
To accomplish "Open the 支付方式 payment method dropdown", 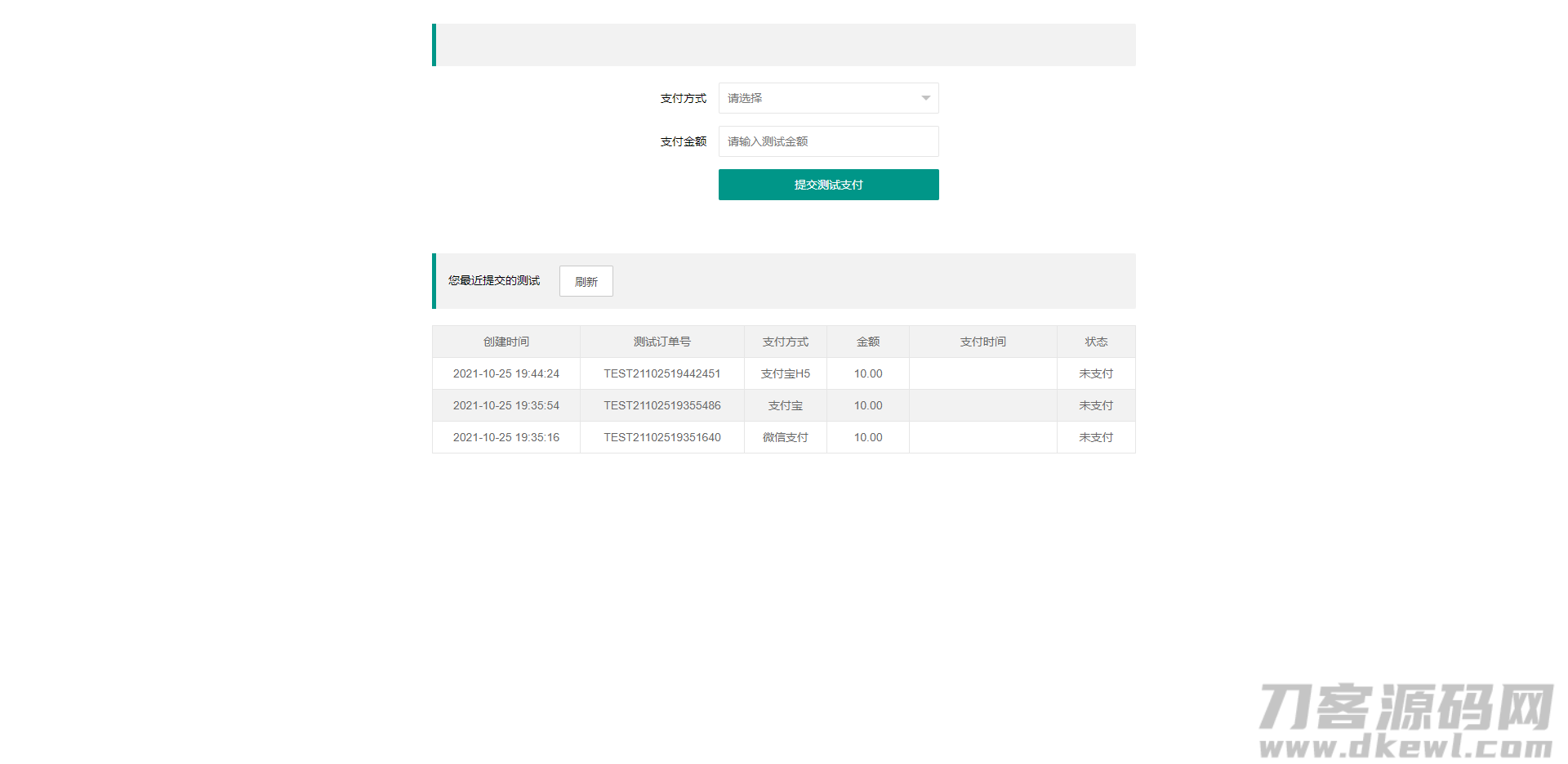I will 828,97.
